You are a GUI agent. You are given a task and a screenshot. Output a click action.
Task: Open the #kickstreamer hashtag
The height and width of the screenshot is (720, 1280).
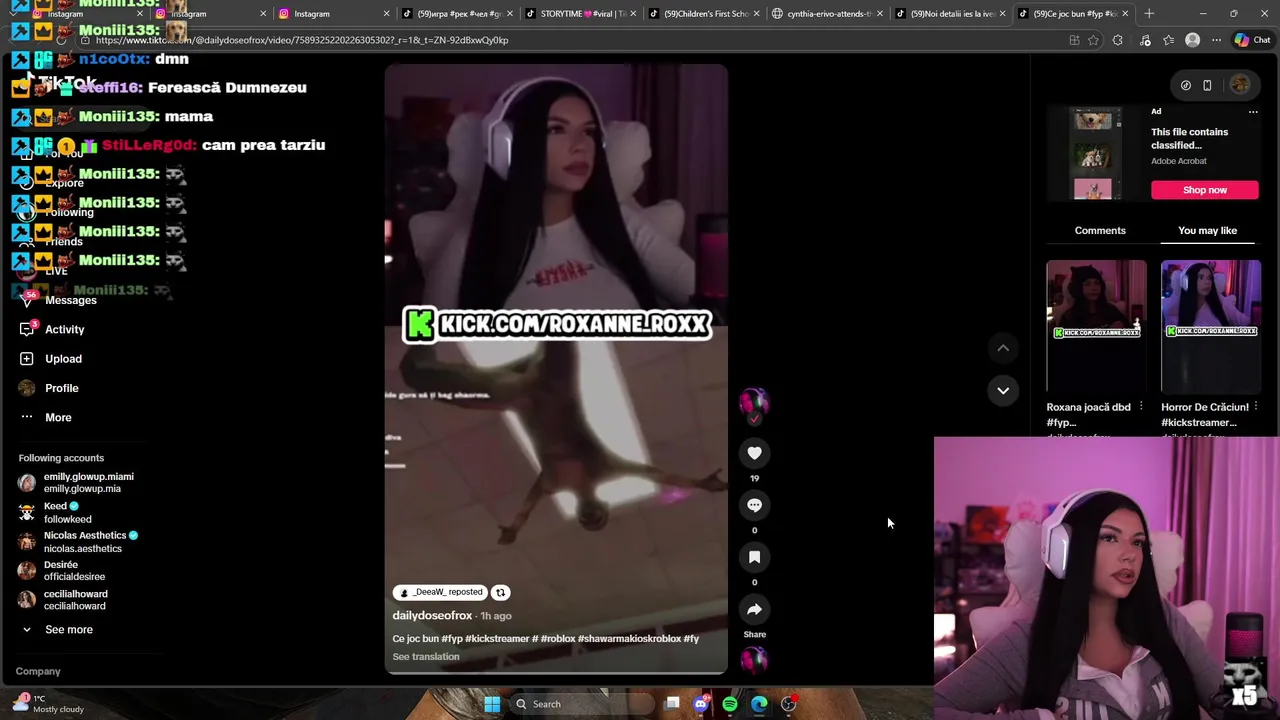[497, 638]
